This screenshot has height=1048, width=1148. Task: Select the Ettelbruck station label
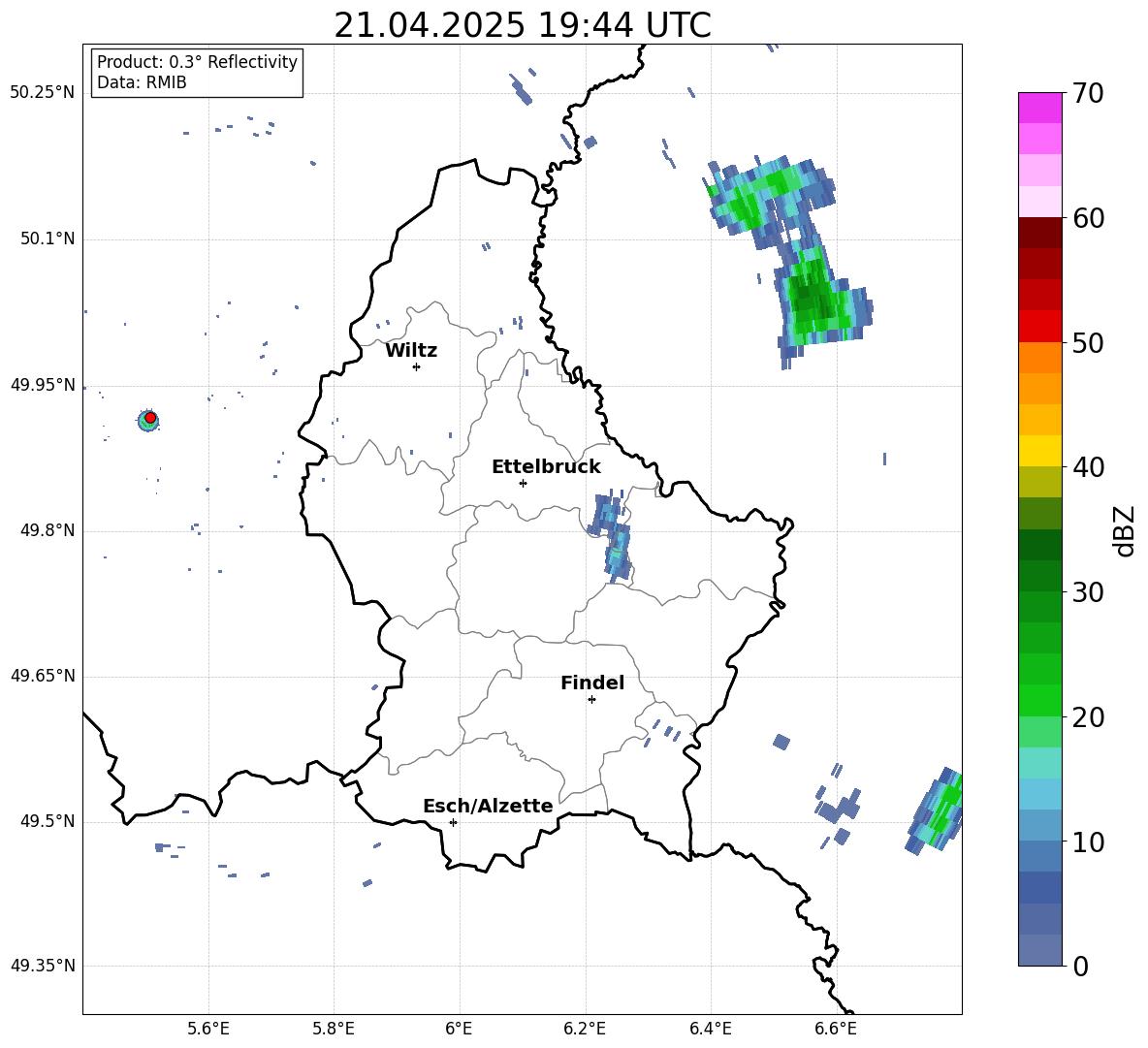(546, 467)
